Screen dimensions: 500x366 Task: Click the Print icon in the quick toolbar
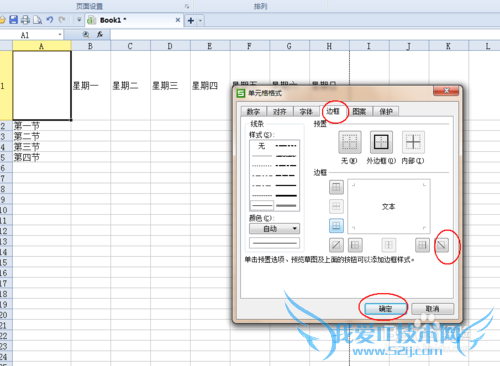pos(25,20)
